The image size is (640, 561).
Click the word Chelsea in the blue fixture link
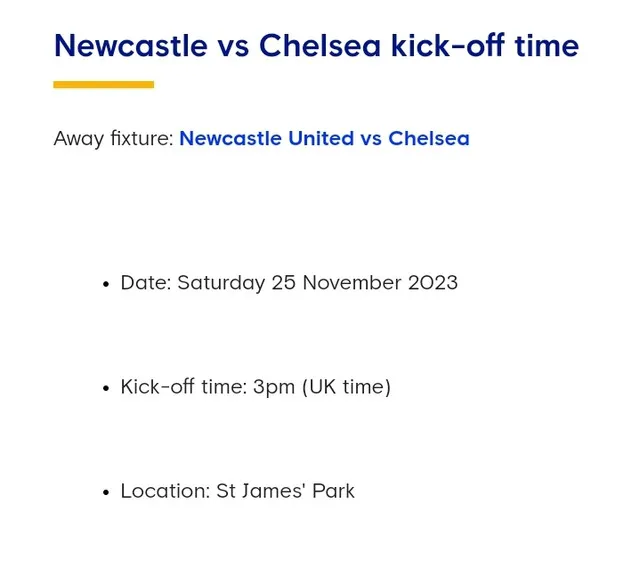pos(429,138)
